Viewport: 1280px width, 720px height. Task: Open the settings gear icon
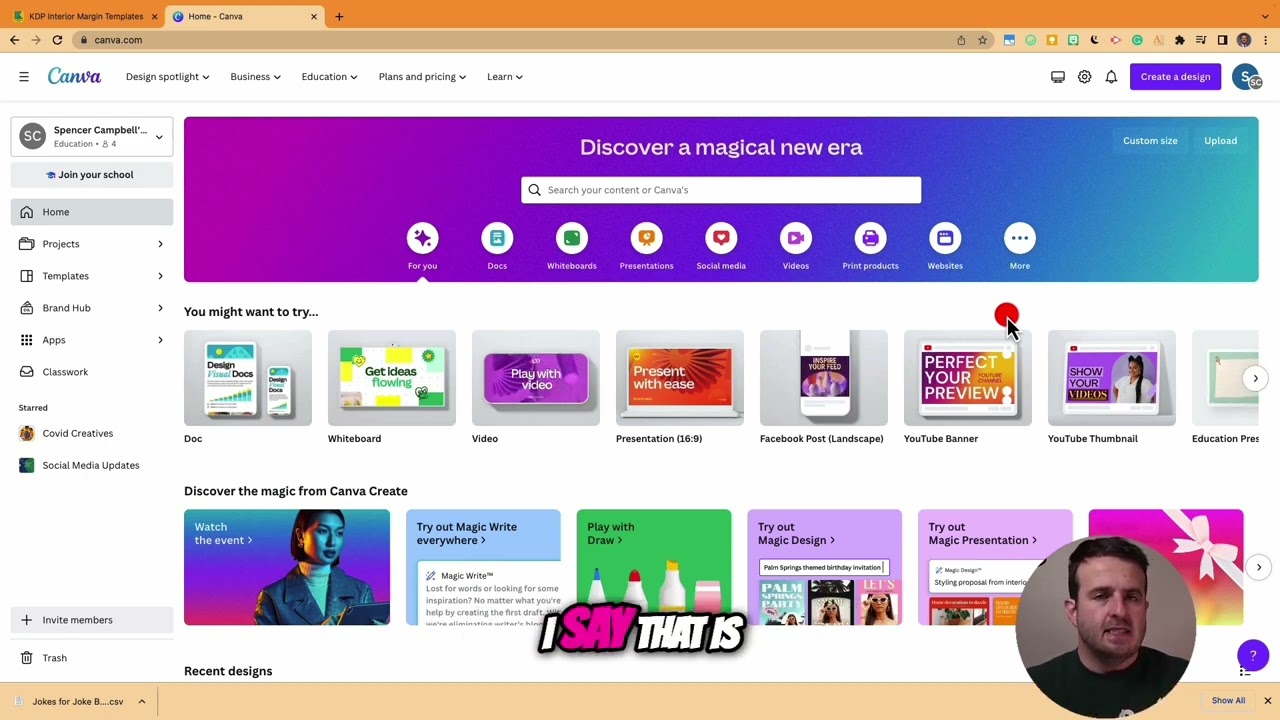pos(1084,77)
